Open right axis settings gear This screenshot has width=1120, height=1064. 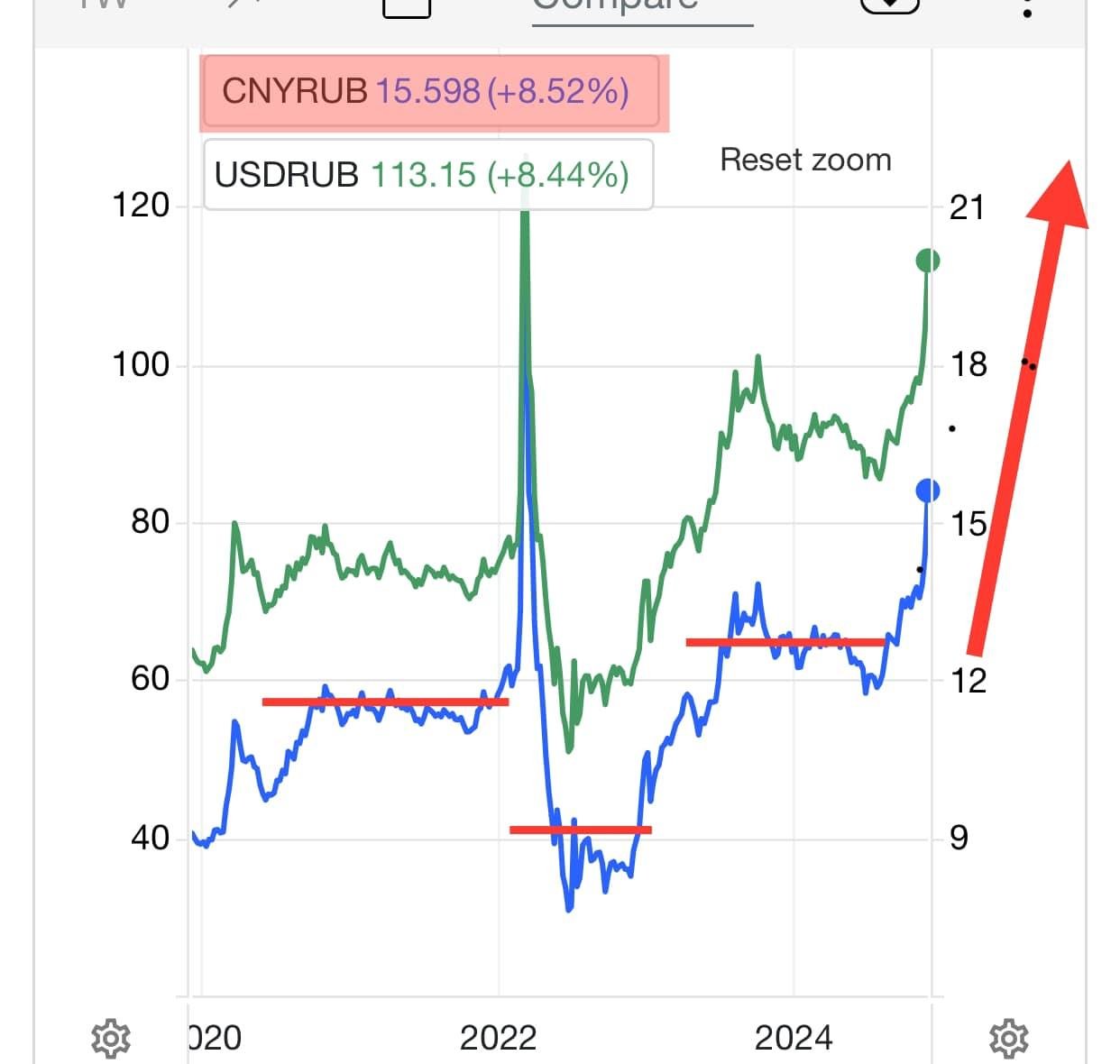pos(1008,1038)
